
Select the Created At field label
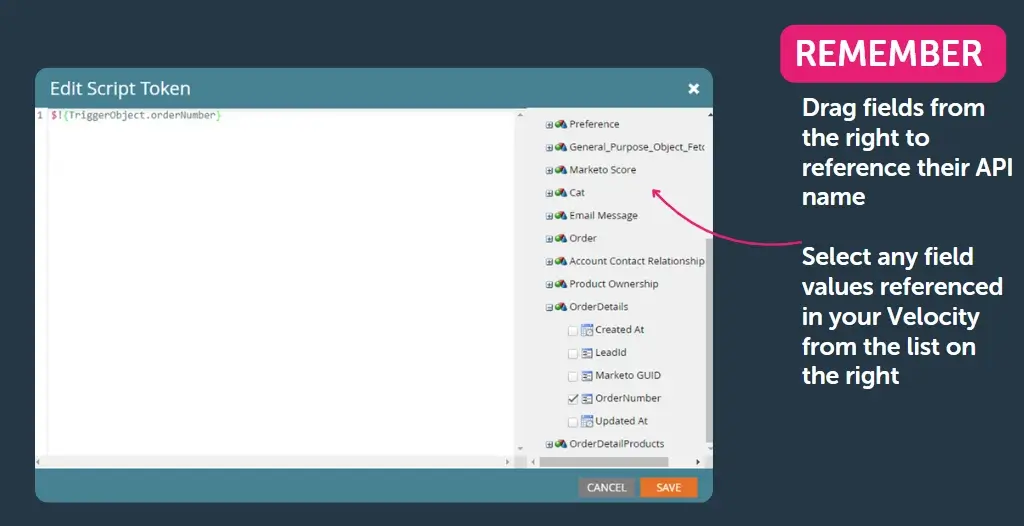tap(620, 330)
